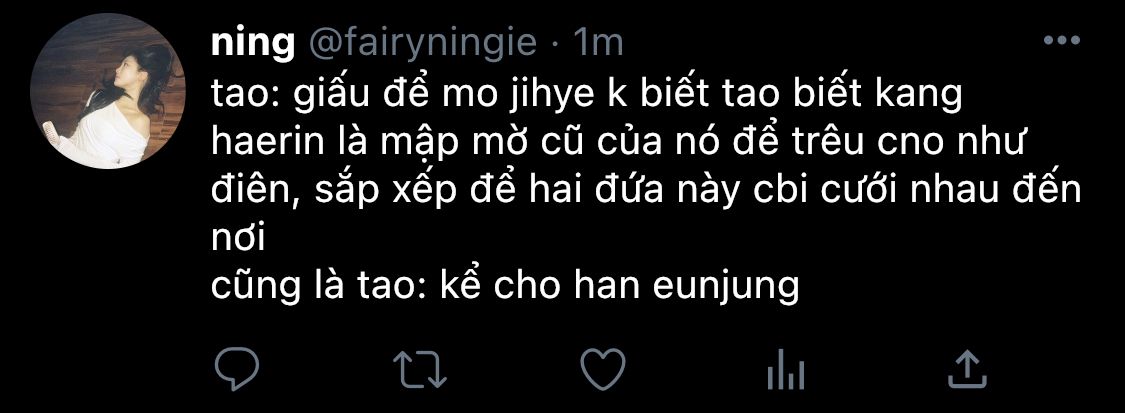
Task: View tweet analytics bar chart icon
Action: (x=786, y=371)
